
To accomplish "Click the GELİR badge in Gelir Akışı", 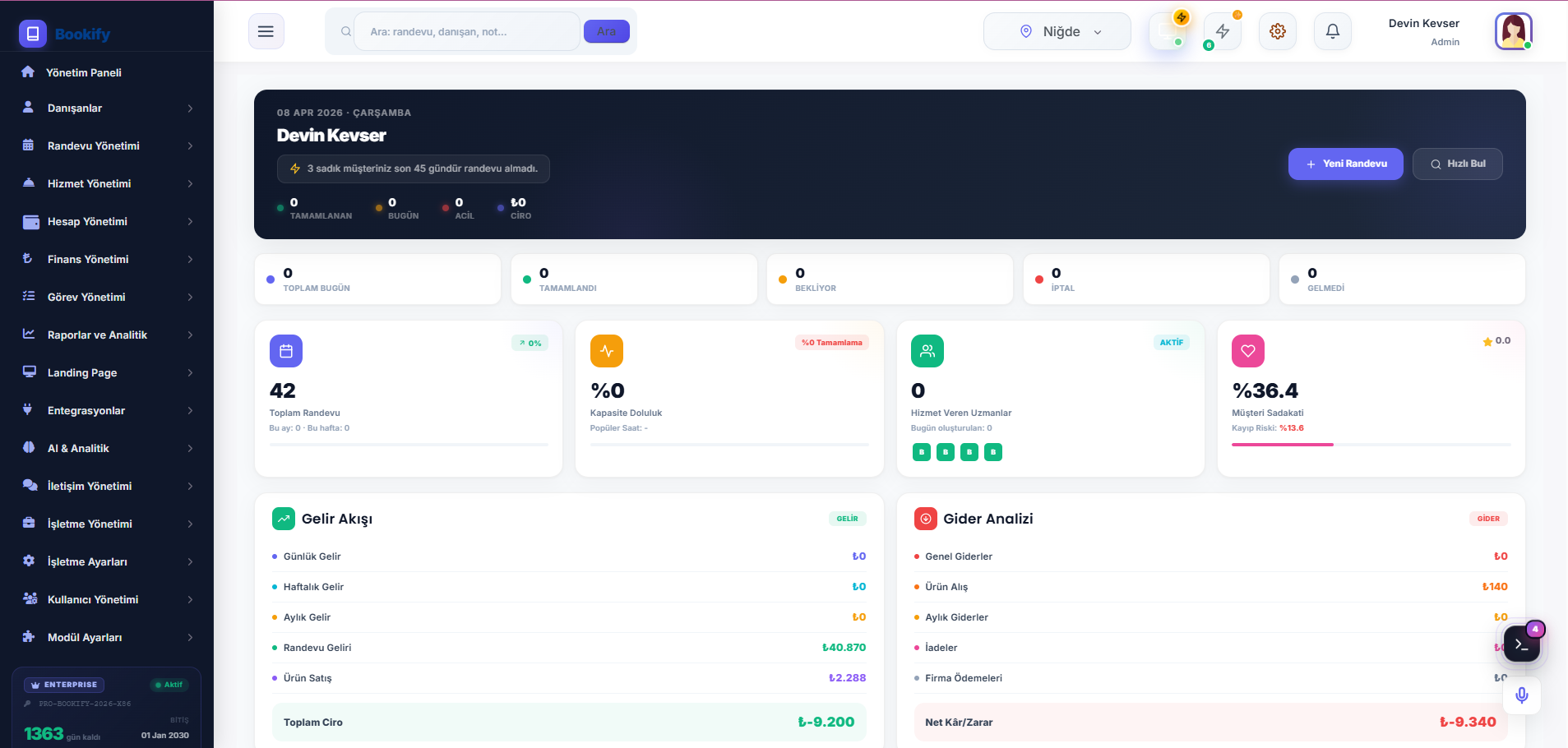I will click(847, 519).
